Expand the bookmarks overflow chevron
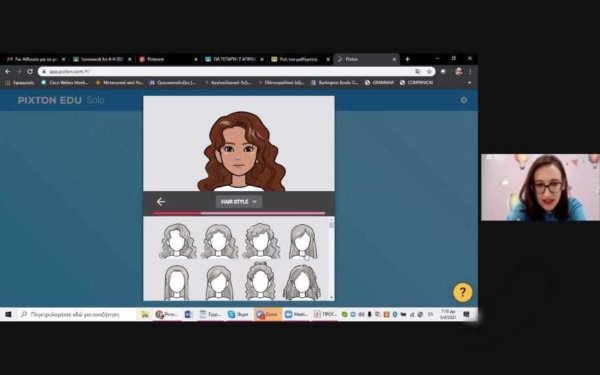 click(470, 83)
